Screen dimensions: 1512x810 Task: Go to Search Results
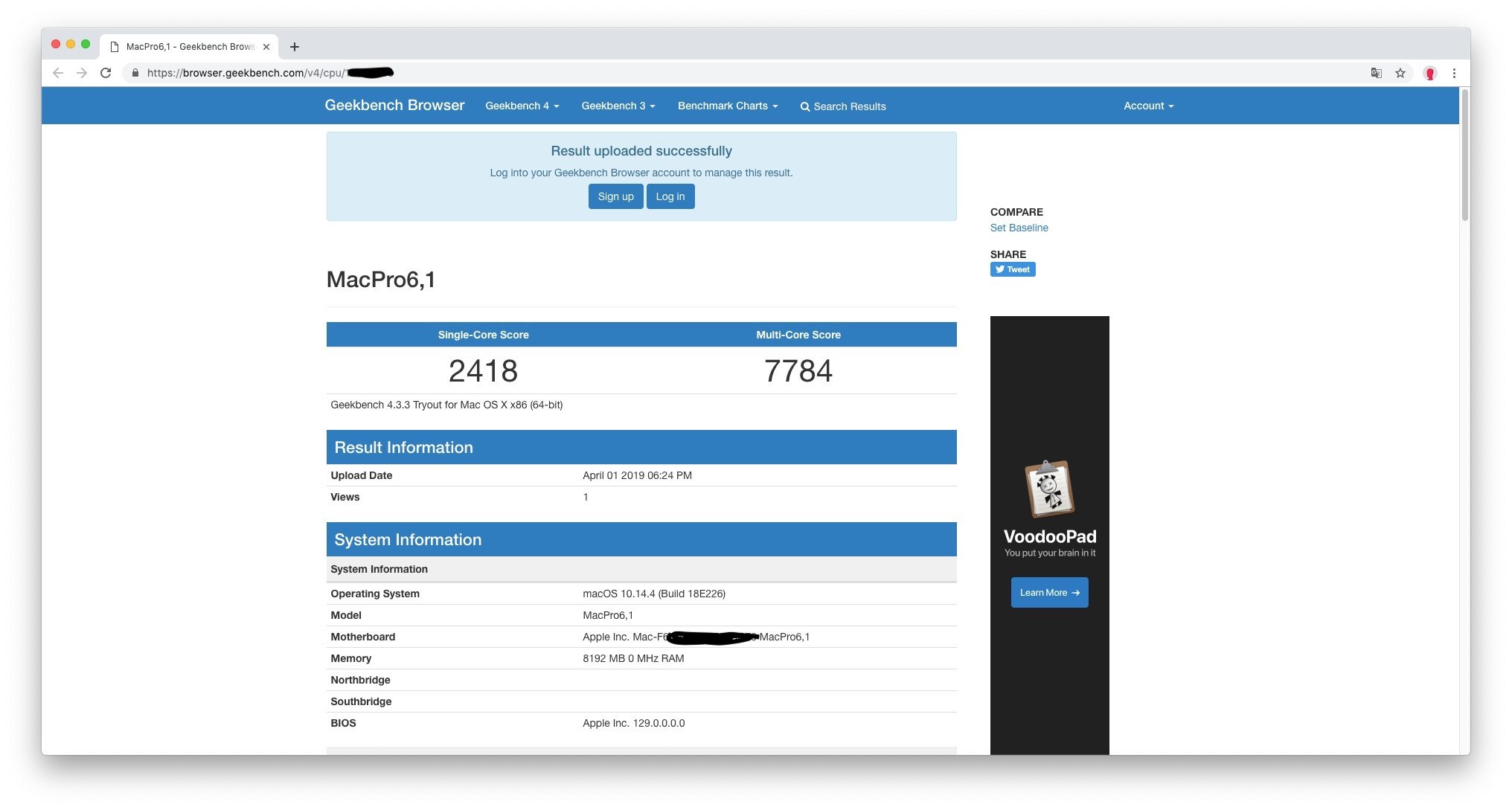click(x=842, y=106)
